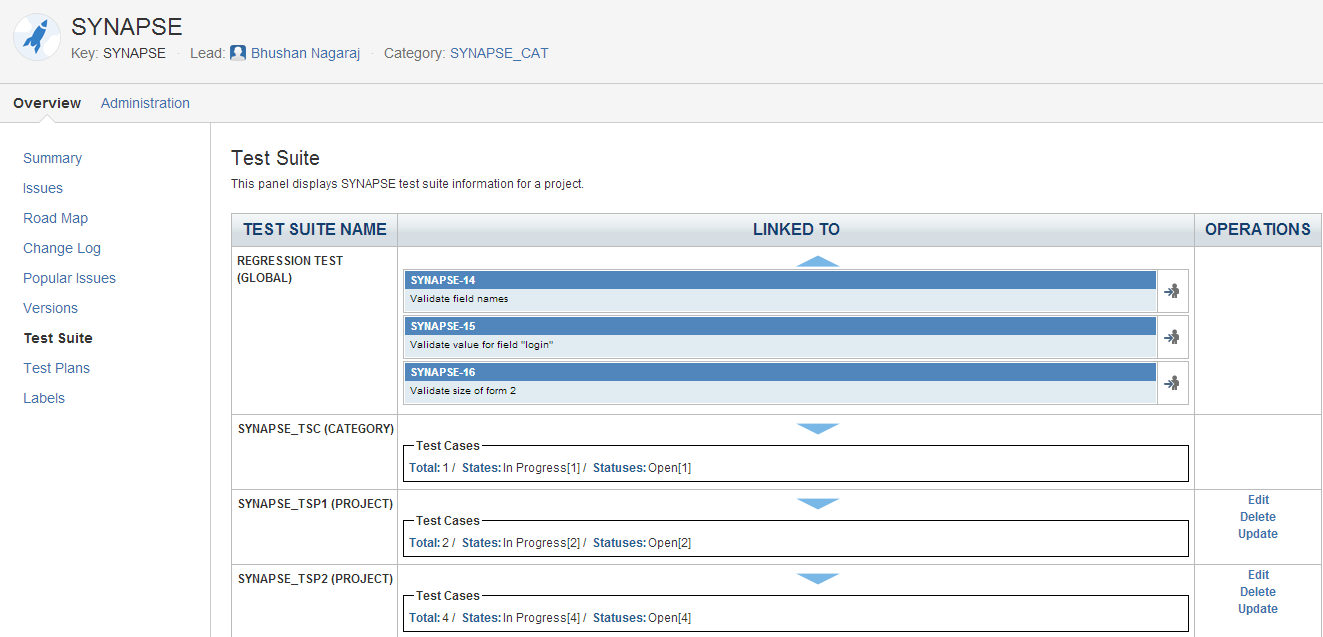Image resolution: width=1323 pixels, height=637 pixels.
Task: Click Update for the SYNAPSE_TSP1 suite
Action: point(1258,534)
